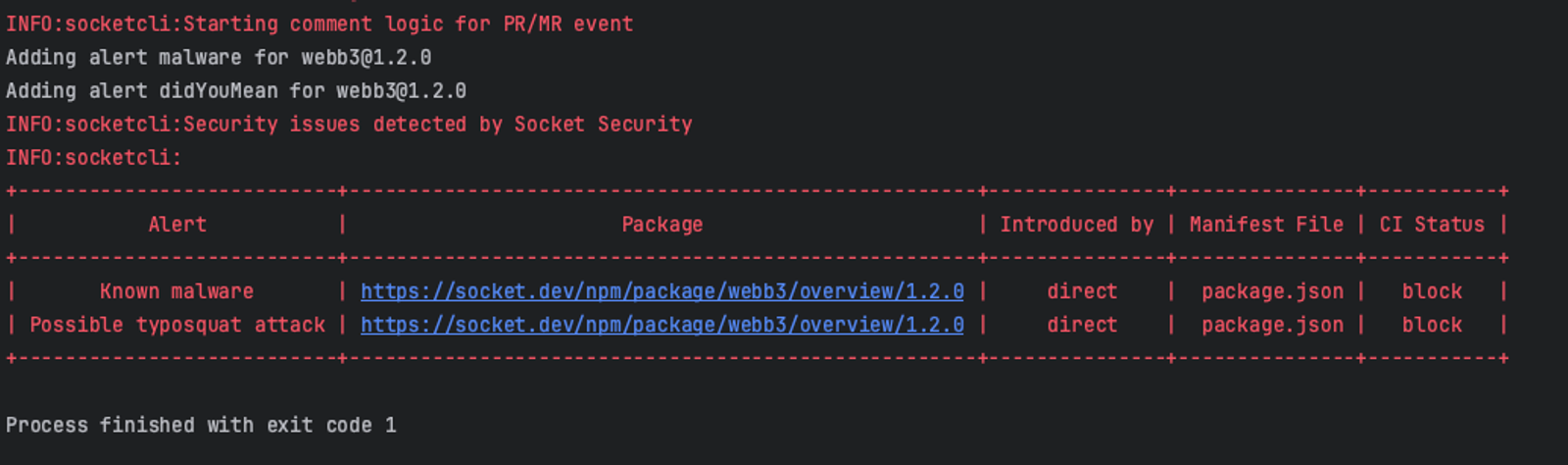Open the socket.dev link in Known malware row
The height and width of the screenshot is (465, 1568).
(x=662, y=291)
